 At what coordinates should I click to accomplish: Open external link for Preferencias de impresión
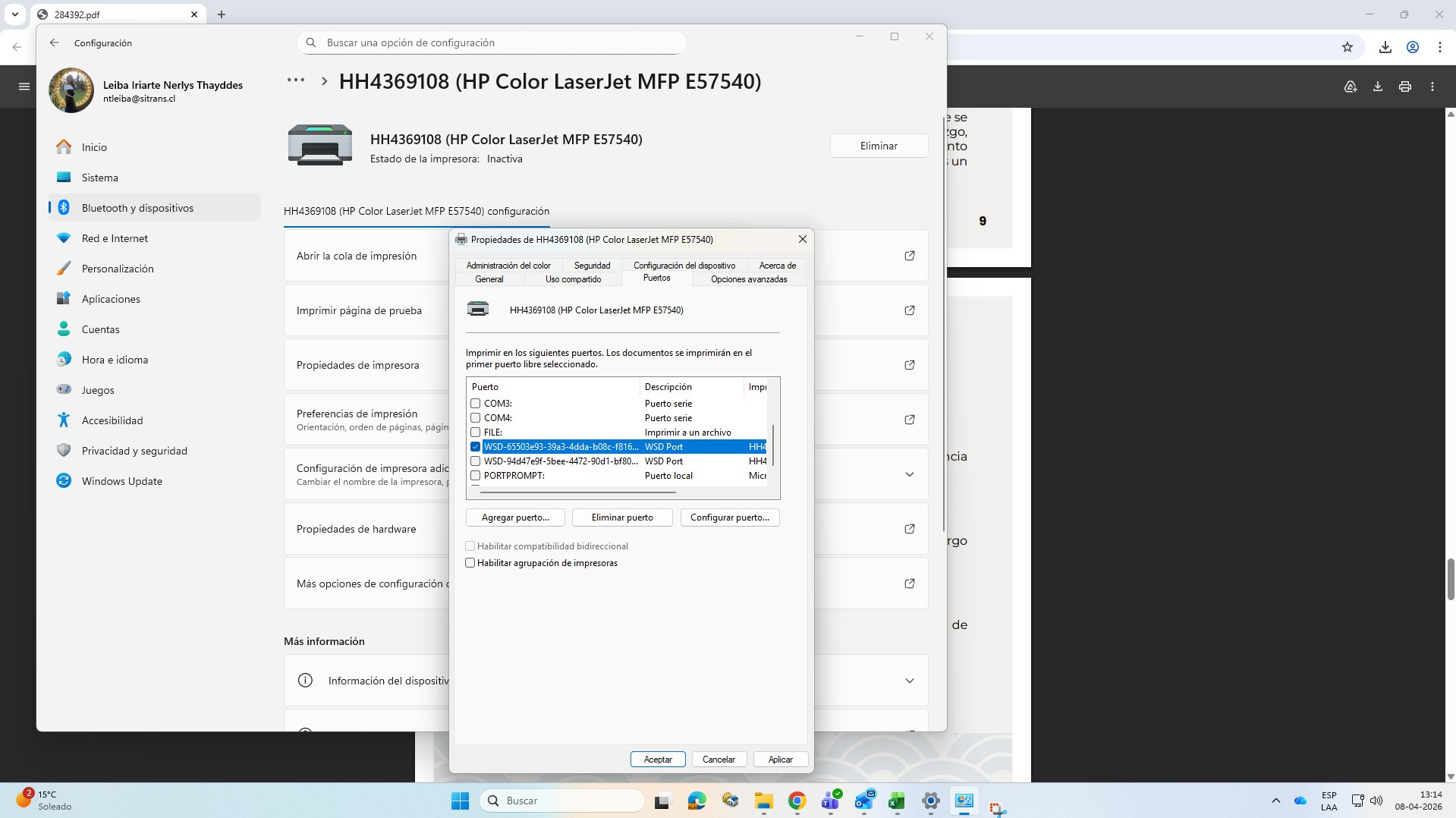point(910,420)
